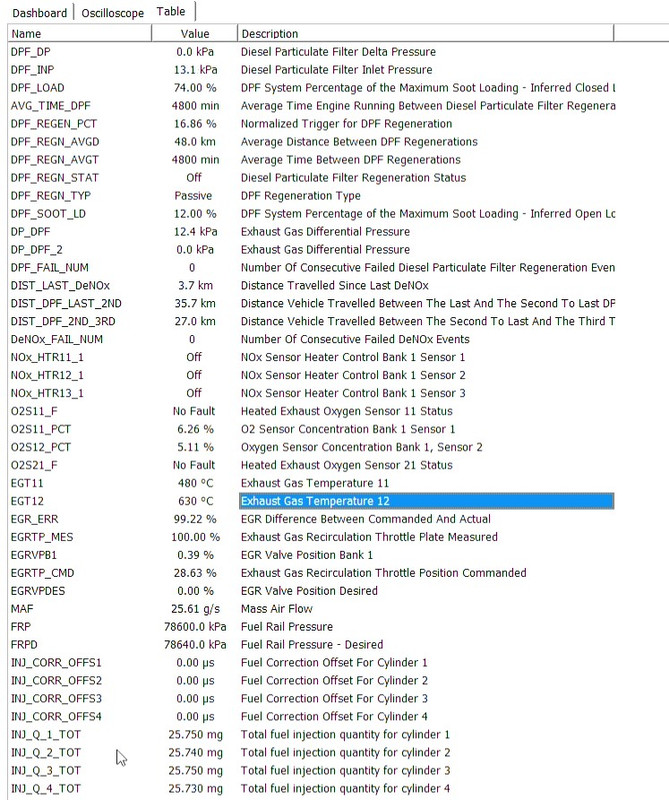This screenshot has width=669, height=800.
Task: Select the AVG_TIME_DPF row name
Action: [x=51, y=106]
